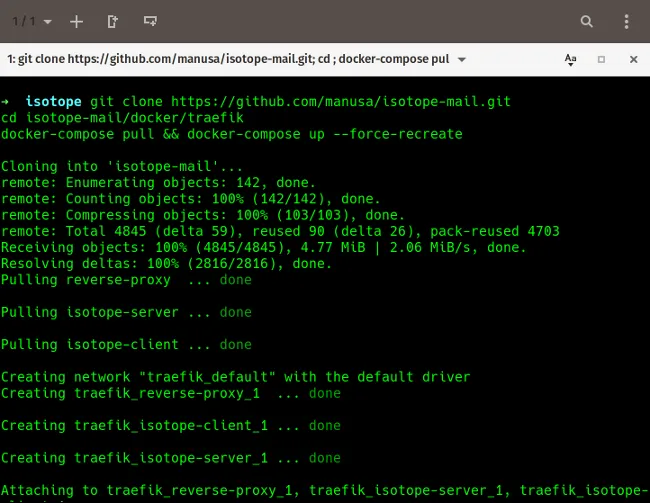This screenshot has width=650, height=503.
Task: Open the find in terminal search
Action: (x=587, y=21)
